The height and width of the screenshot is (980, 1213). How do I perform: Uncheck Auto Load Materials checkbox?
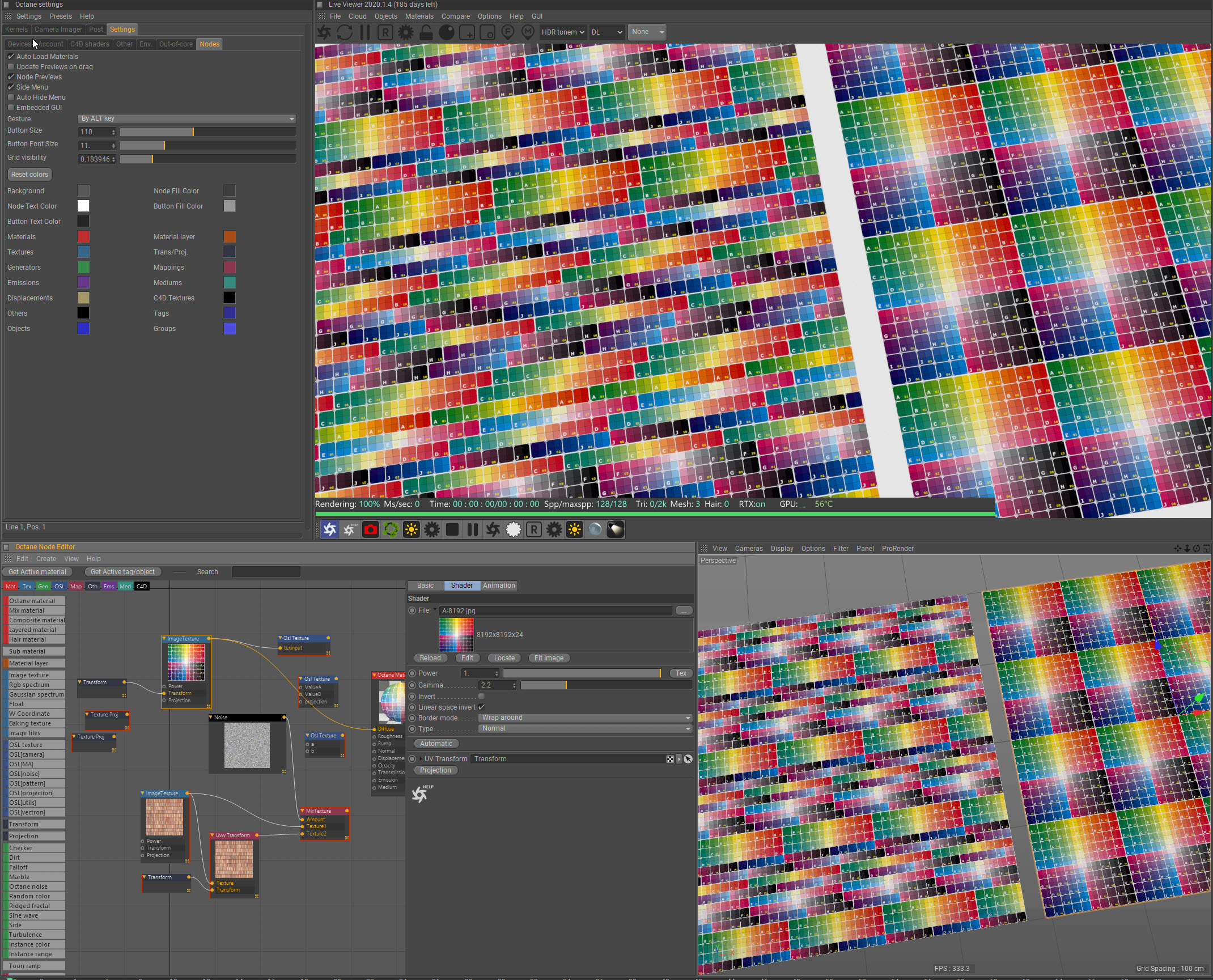(x=11, y=57)
